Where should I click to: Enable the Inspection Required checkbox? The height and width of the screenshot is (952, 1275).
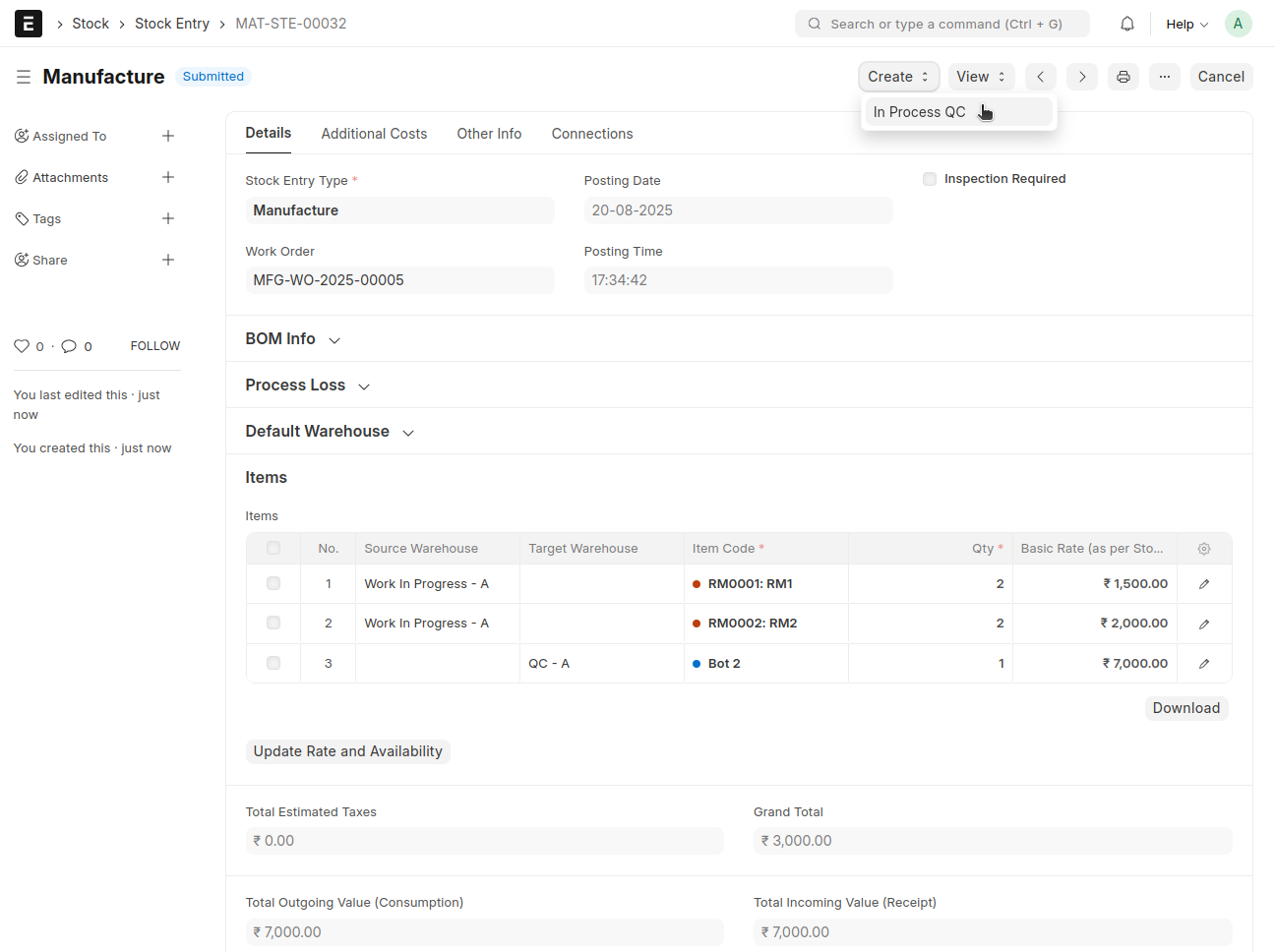[930, 179]
